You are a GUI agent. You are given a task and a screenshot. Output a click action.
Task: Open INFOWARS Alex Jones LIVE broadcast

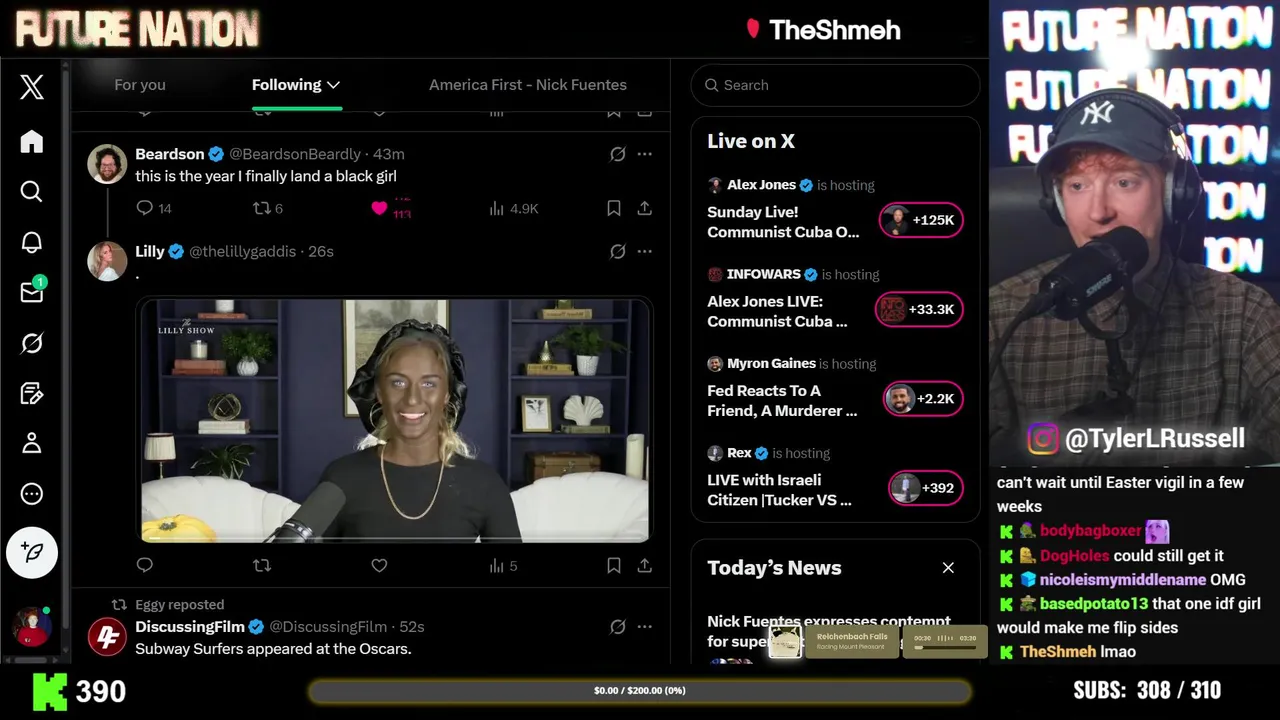777,311
